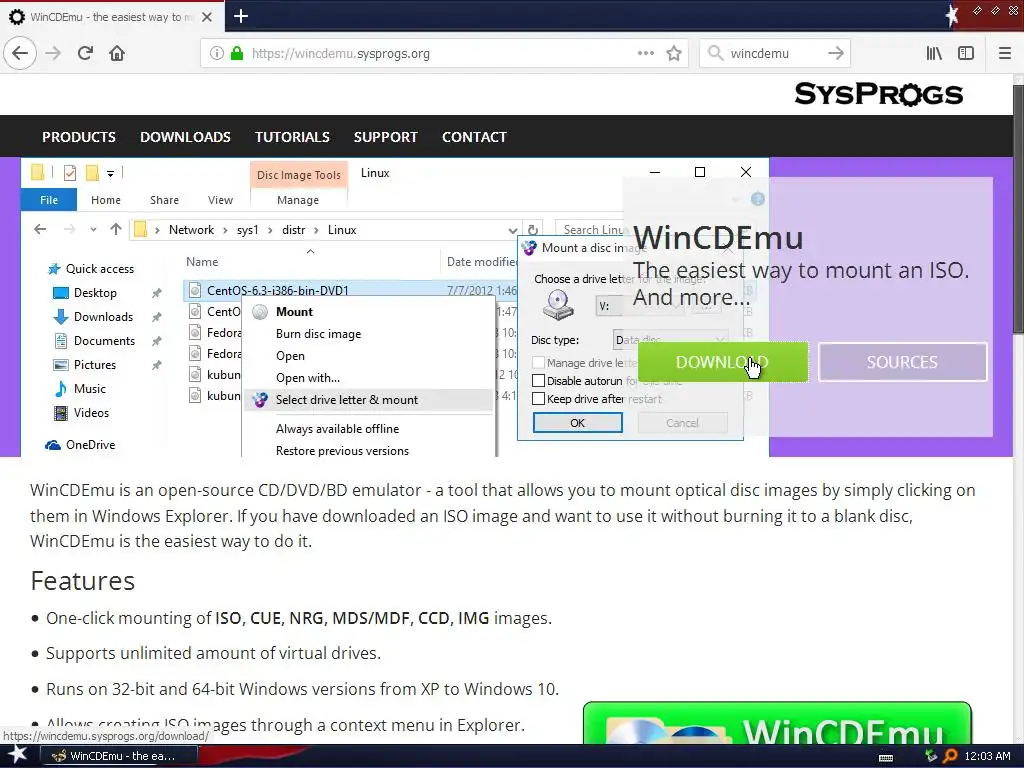The width and height of the screenshot is (1024, 768).
Task: Click the SysProgs logo
Action: [x=878, y=94]
